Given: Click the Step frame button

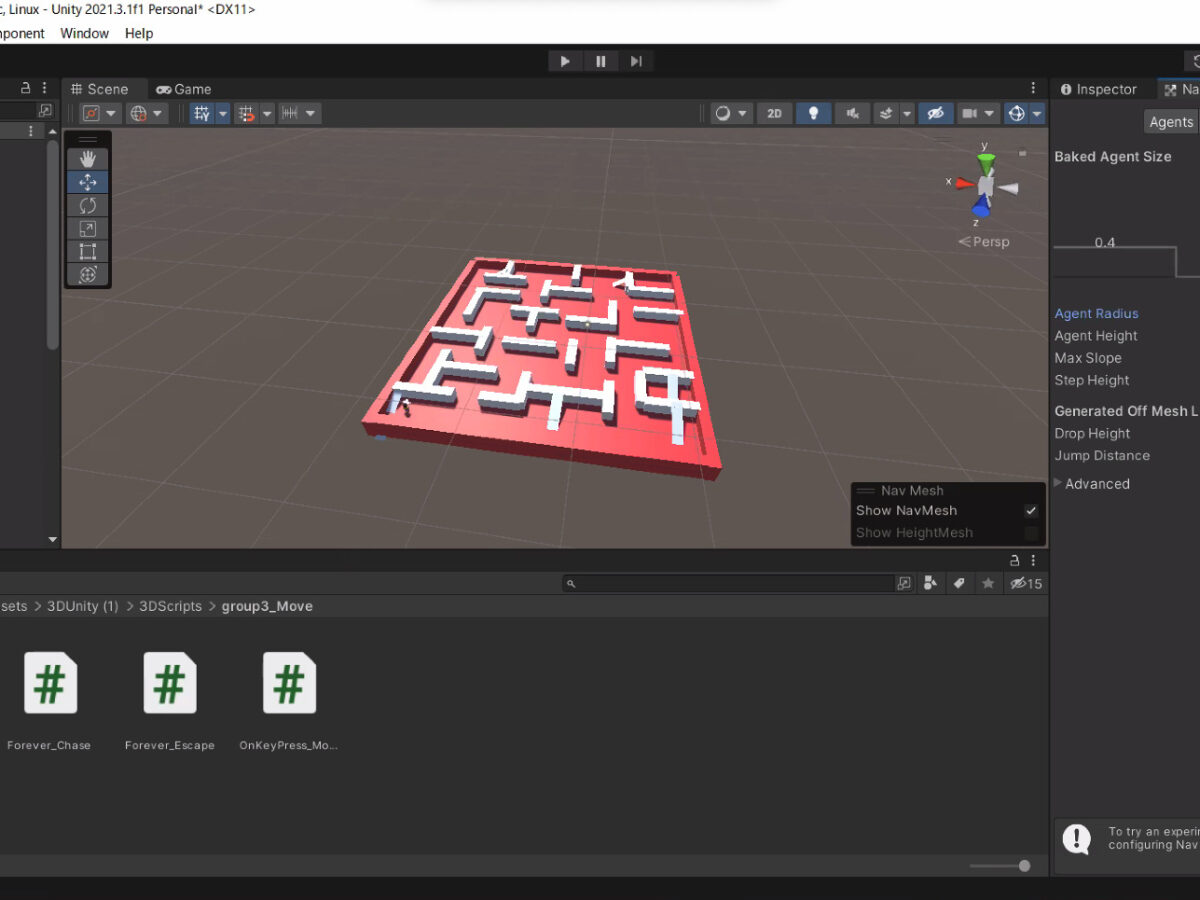Looking at the screenshot, I should [635, 61].
